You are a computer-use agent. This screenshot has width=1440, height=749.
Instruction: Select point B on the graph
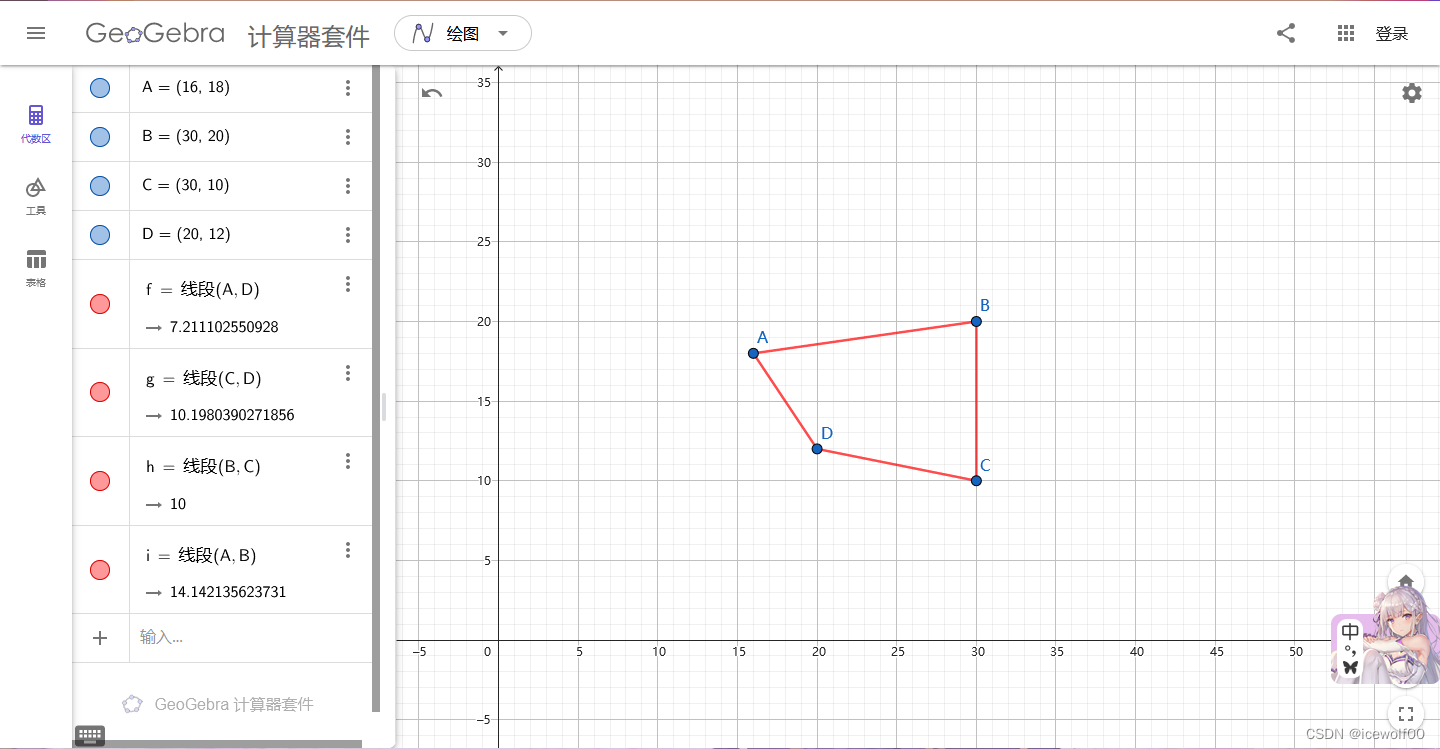click(976, 321)
